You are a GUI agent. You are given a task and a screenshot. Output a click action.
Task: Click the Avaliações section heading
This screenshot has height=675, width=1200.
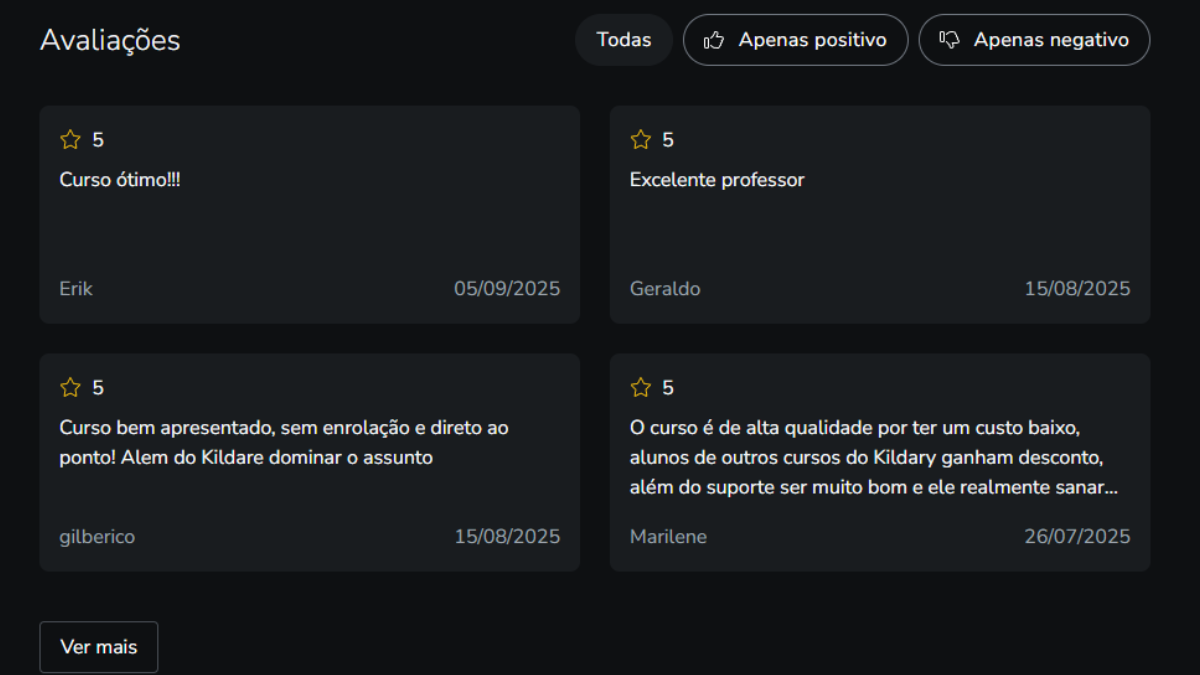(110, 40)
